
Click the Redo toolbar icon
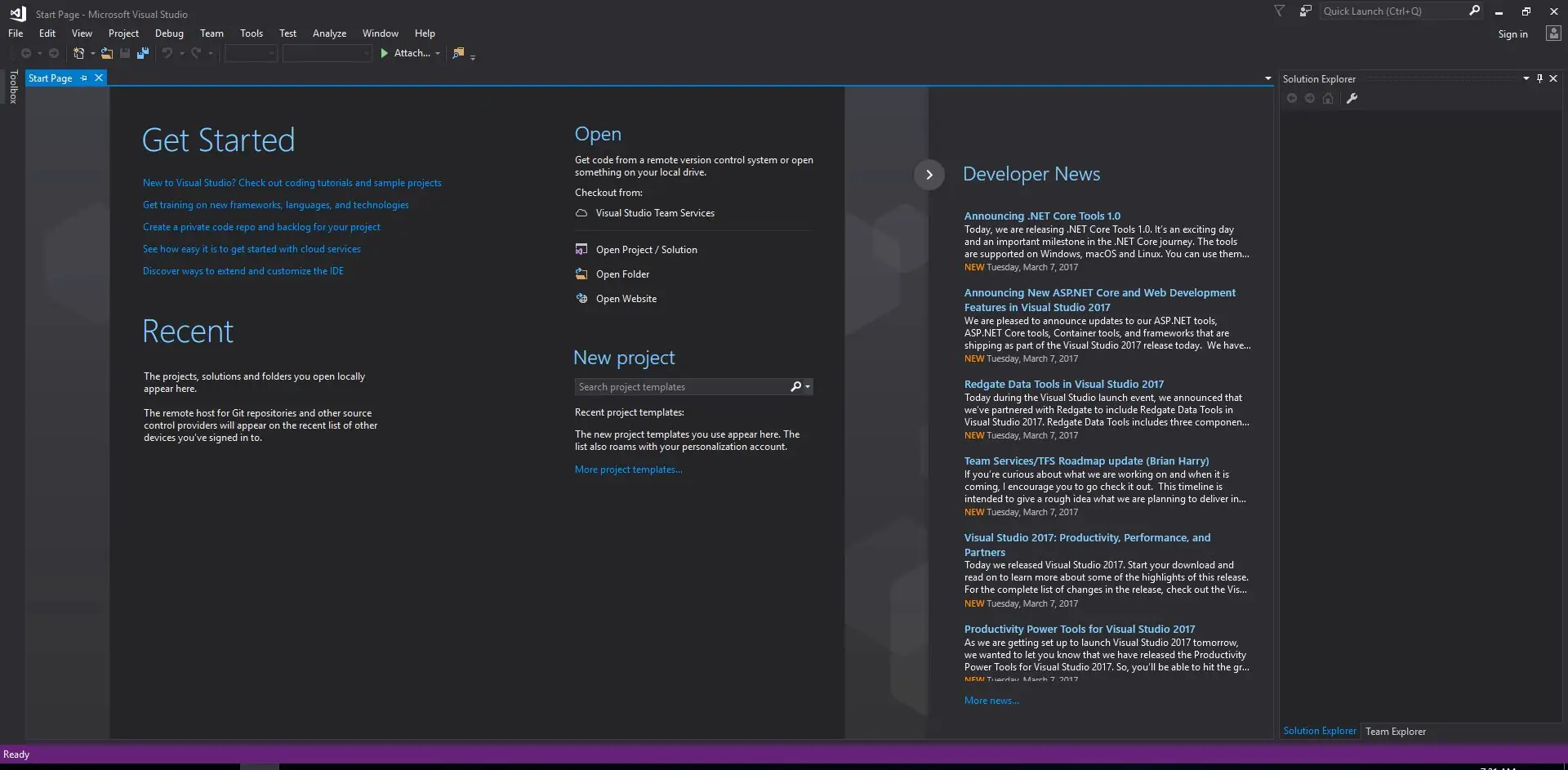(196, 53)
